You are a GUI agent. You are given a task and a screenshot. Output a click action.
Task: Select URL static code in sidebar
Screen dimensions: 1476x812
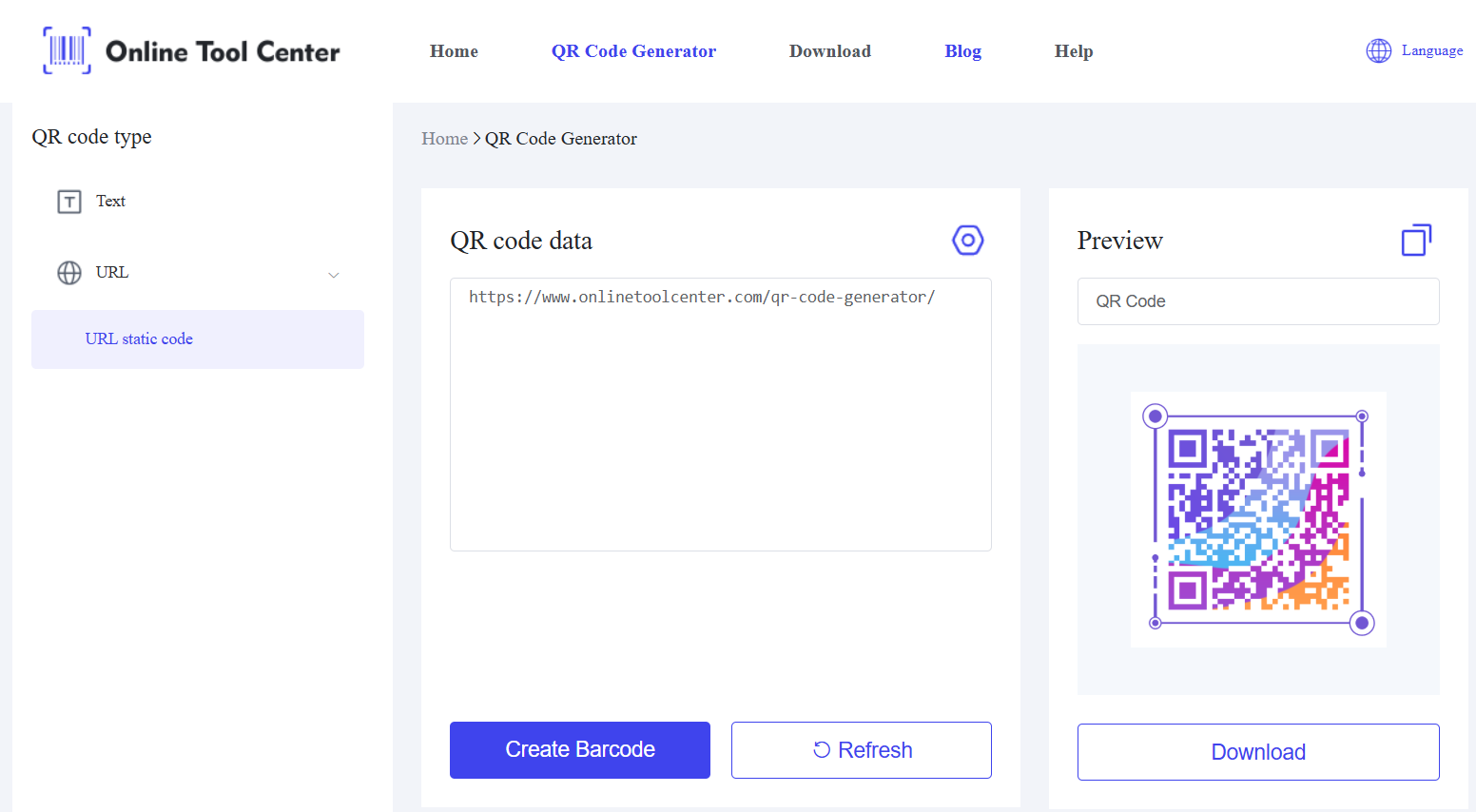[x=198, y=339]
